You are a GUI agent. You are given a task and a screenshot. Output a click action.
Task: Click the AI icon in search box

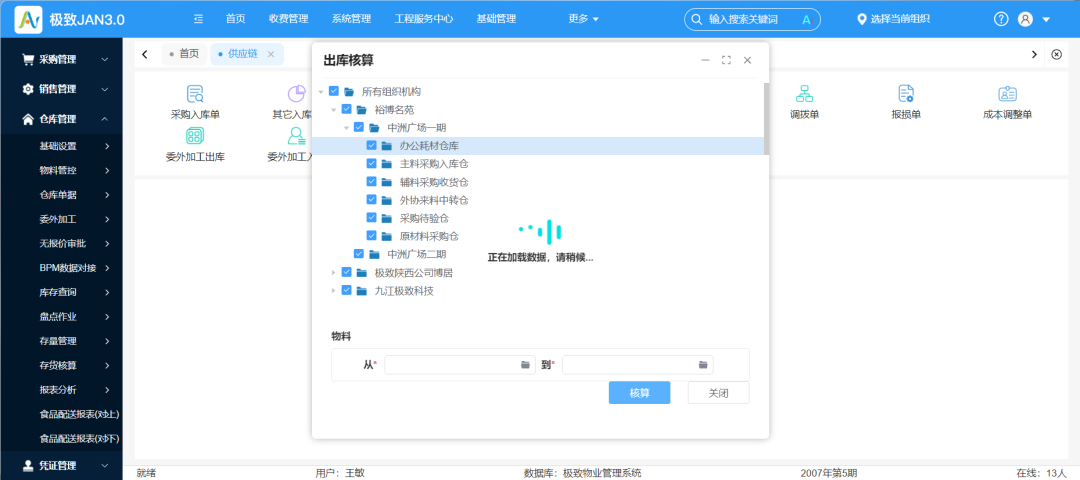pyautogui.click(x=807, y=19)
